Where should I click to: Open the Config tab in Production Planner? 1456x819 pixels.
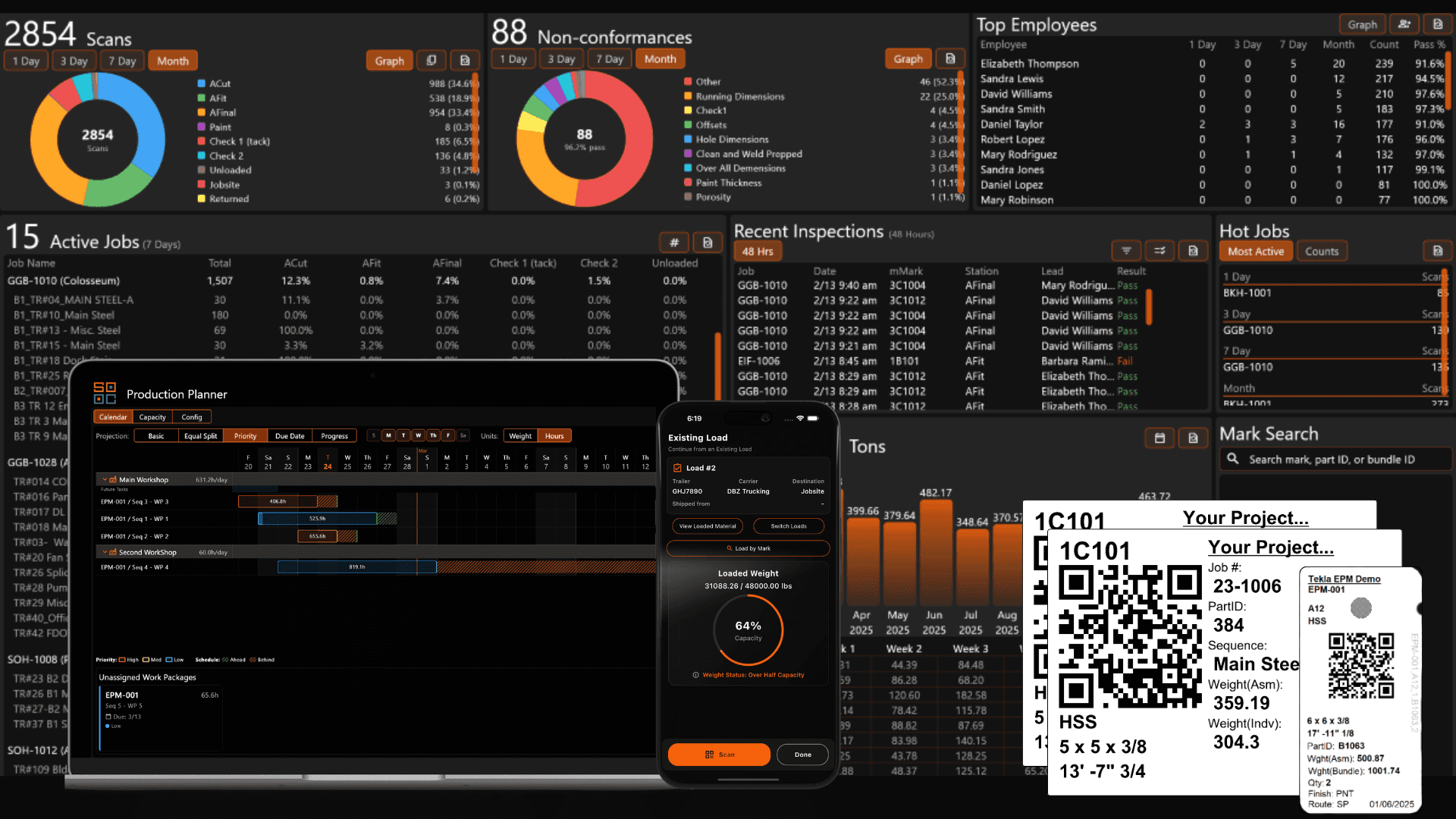(x=192, y=416)
